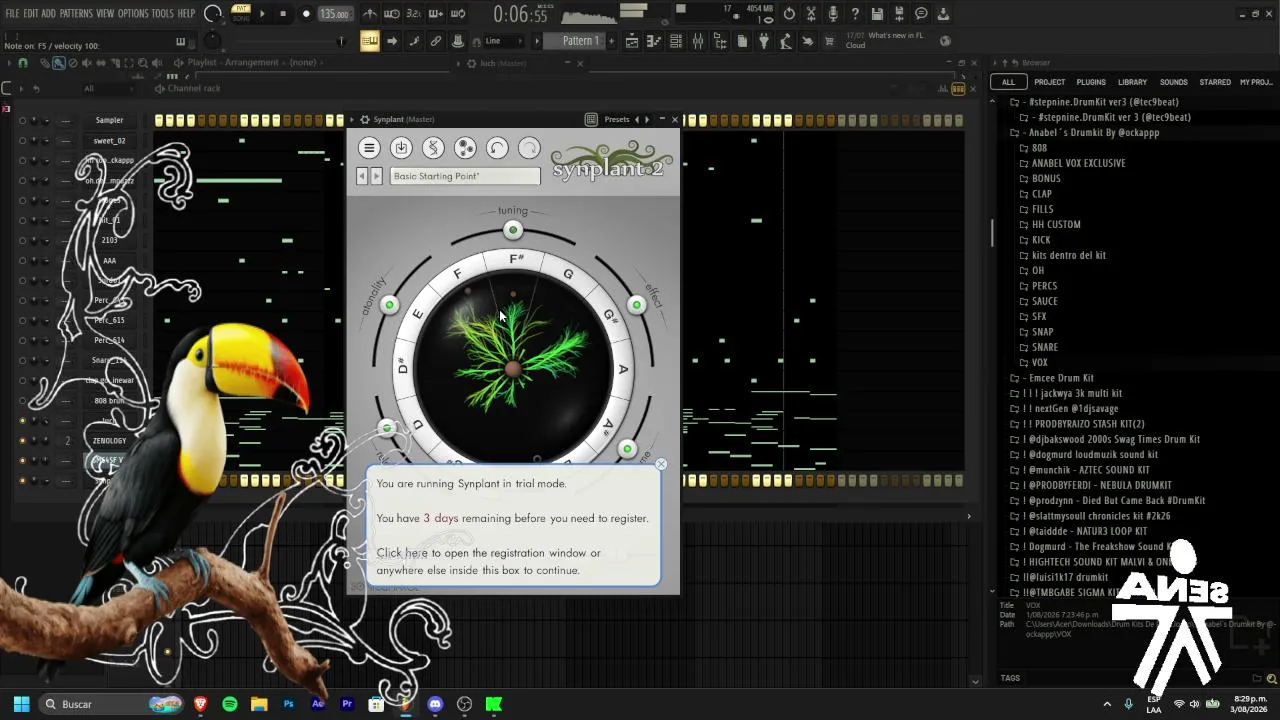Toggle the 3-2-1 countdown before recording
This screenshot has height=720, width=1280.
point(414,14)
